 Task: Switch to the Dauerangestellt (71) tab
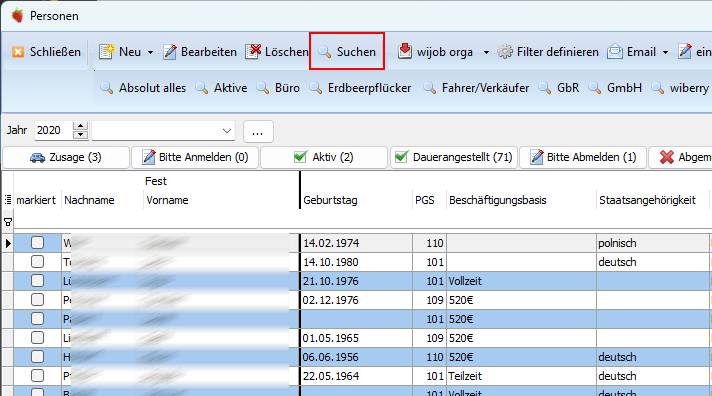pos(454,157)
